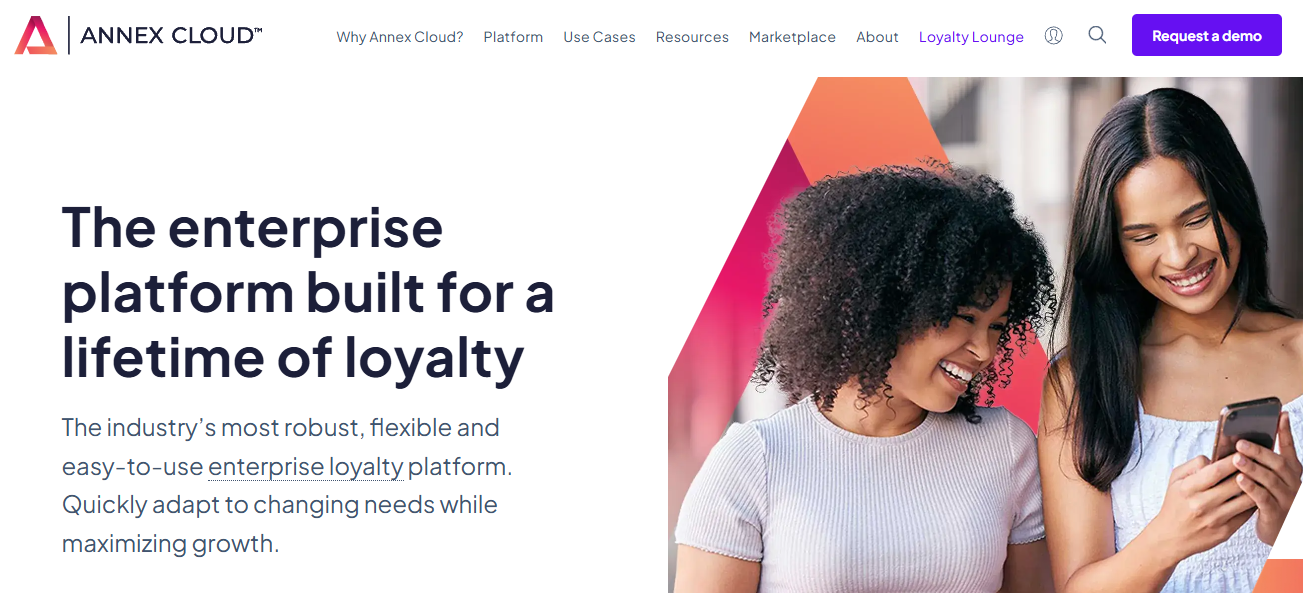Click the ANNEX CLOUD wordmark text
The height and width of the screenshot is (593, 1303).
171,36
